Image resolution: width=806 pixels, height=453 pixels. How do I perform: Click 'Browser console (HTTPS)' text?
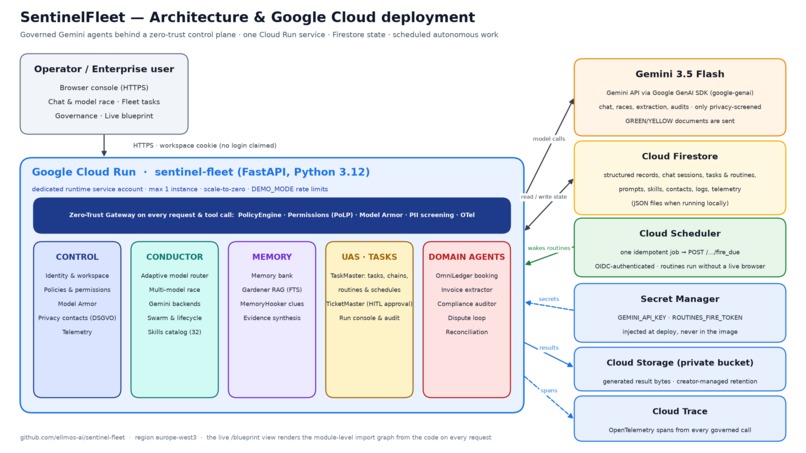coord(104,88)
